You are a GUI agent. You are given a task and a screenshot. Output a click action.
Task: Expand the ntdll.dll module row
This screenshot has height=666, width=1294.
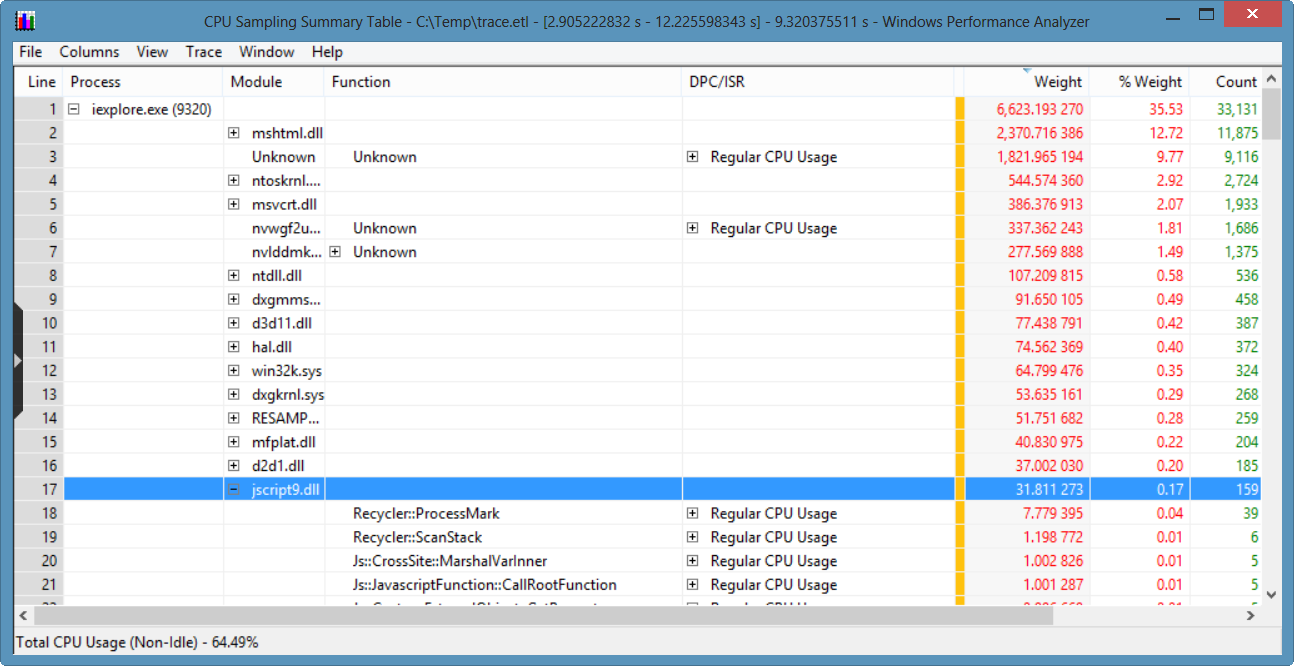click(234, 276)
